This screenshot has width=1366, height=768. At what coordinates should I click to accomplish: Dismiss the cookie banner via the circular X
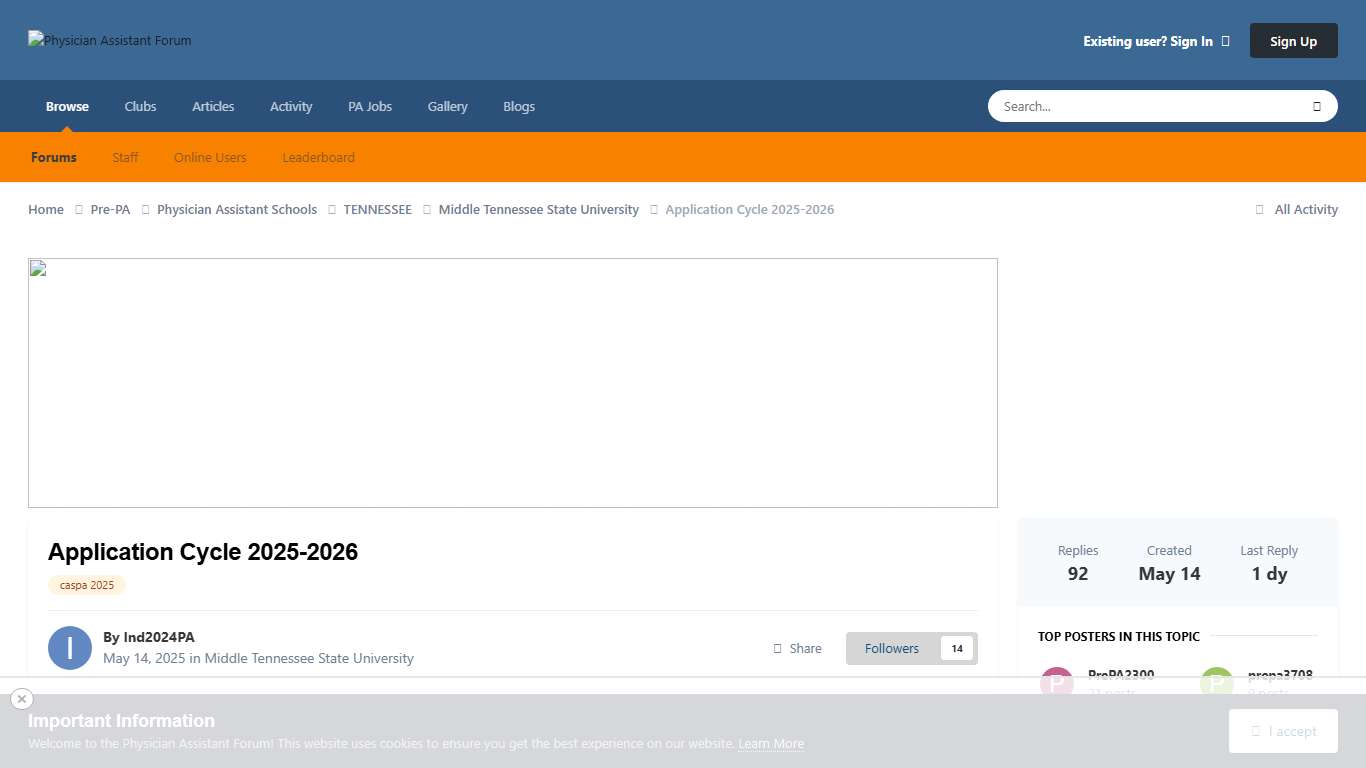pyautogui.click(x=22, y=699)
